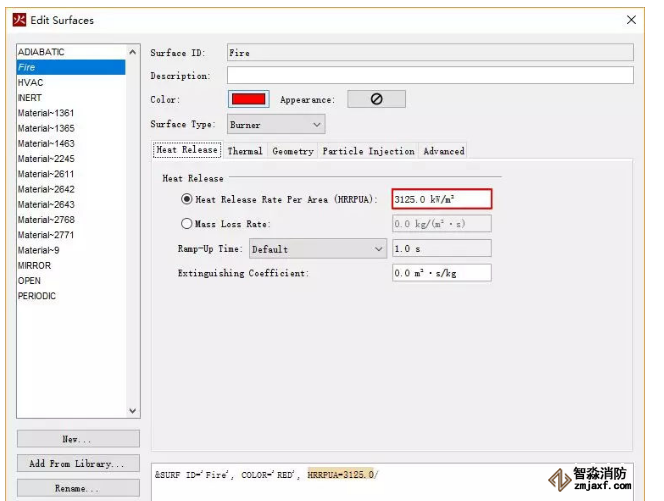Select the ADIABATIC surface in list

tap(42, 52)
